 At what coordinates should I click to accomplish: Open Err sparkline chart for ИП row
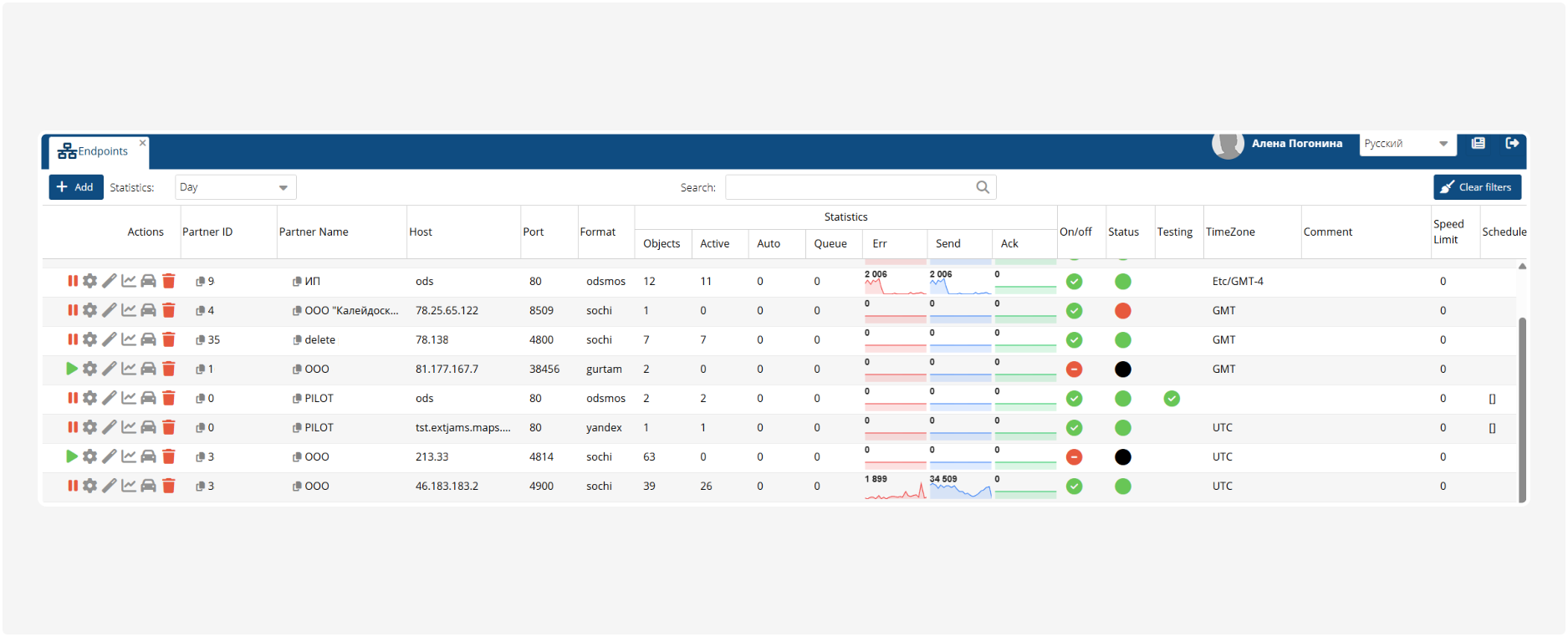coord(895,282)
